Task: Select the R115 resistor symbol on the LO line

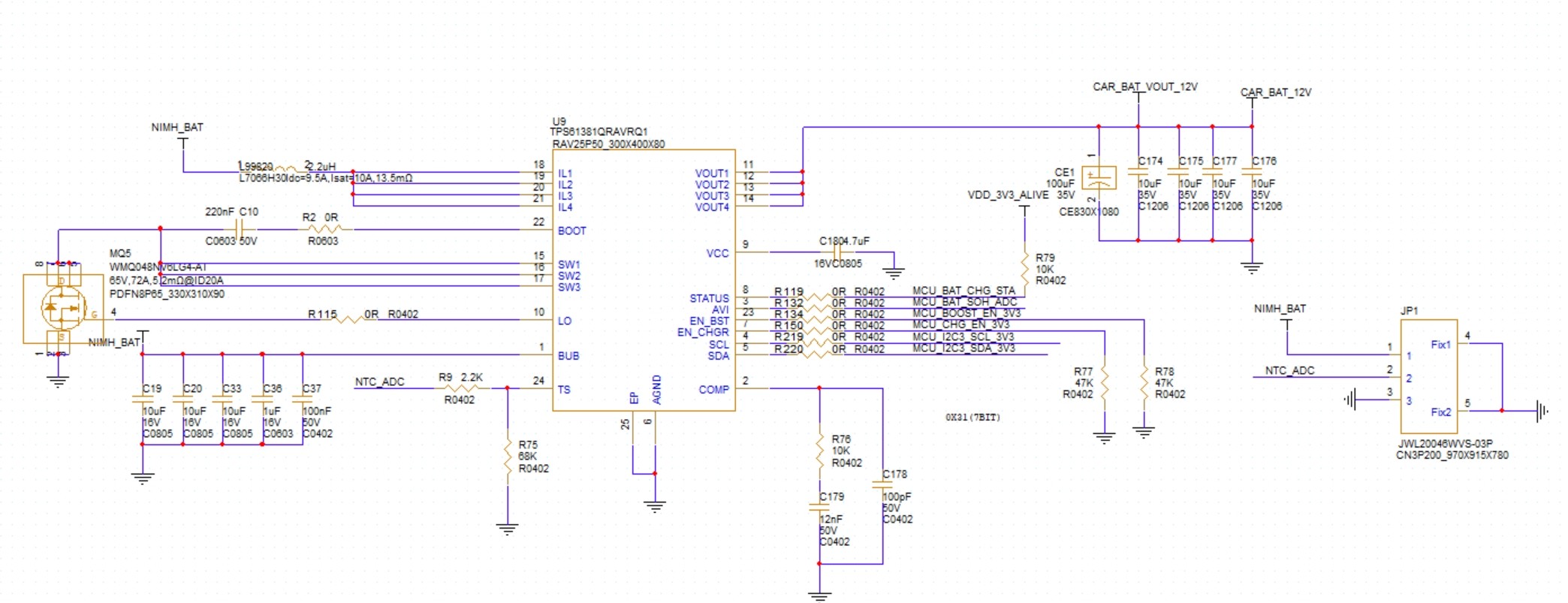Action: (349, 320)
